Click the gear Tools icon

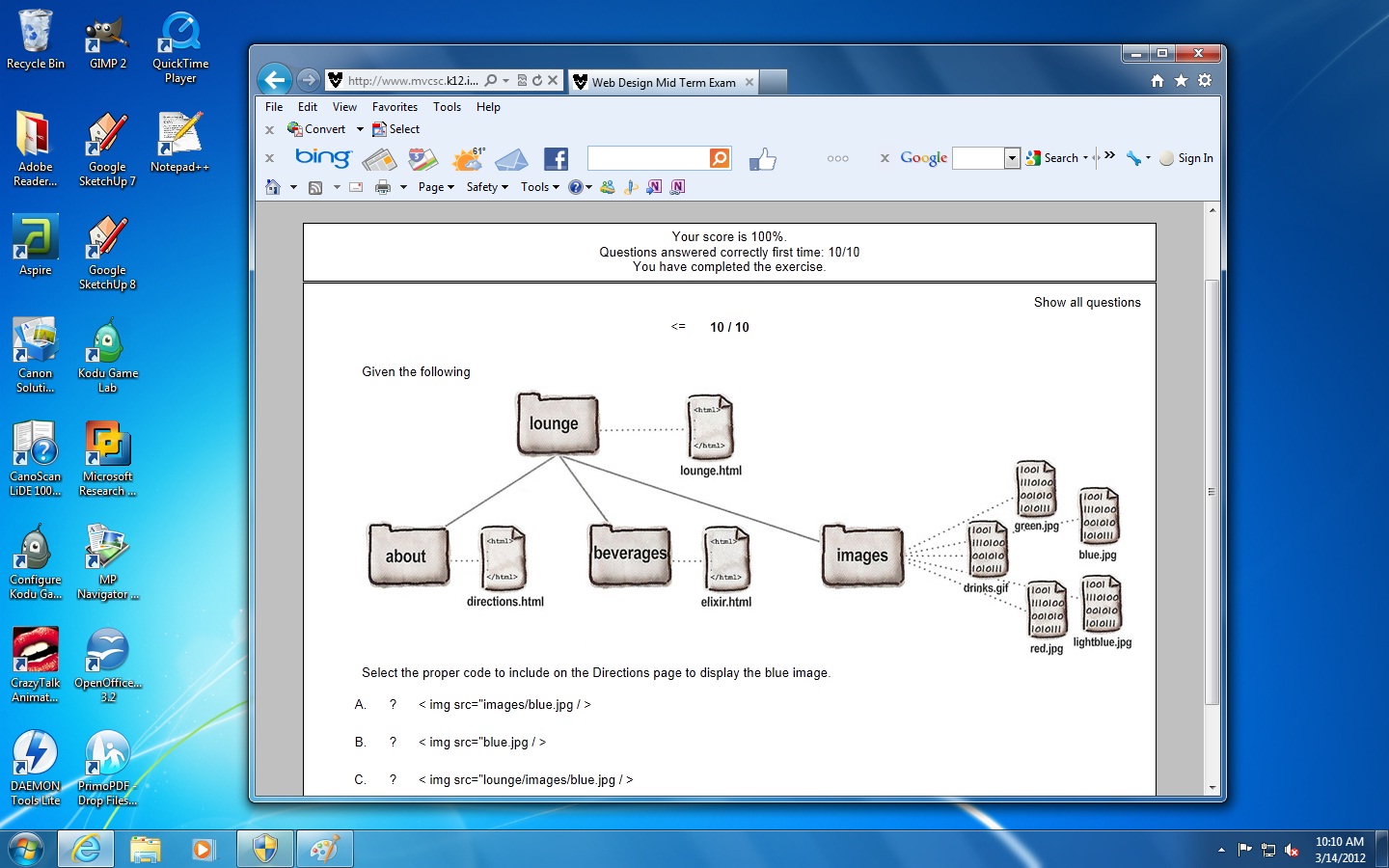pyautogui.click(x=1205, y=81)
